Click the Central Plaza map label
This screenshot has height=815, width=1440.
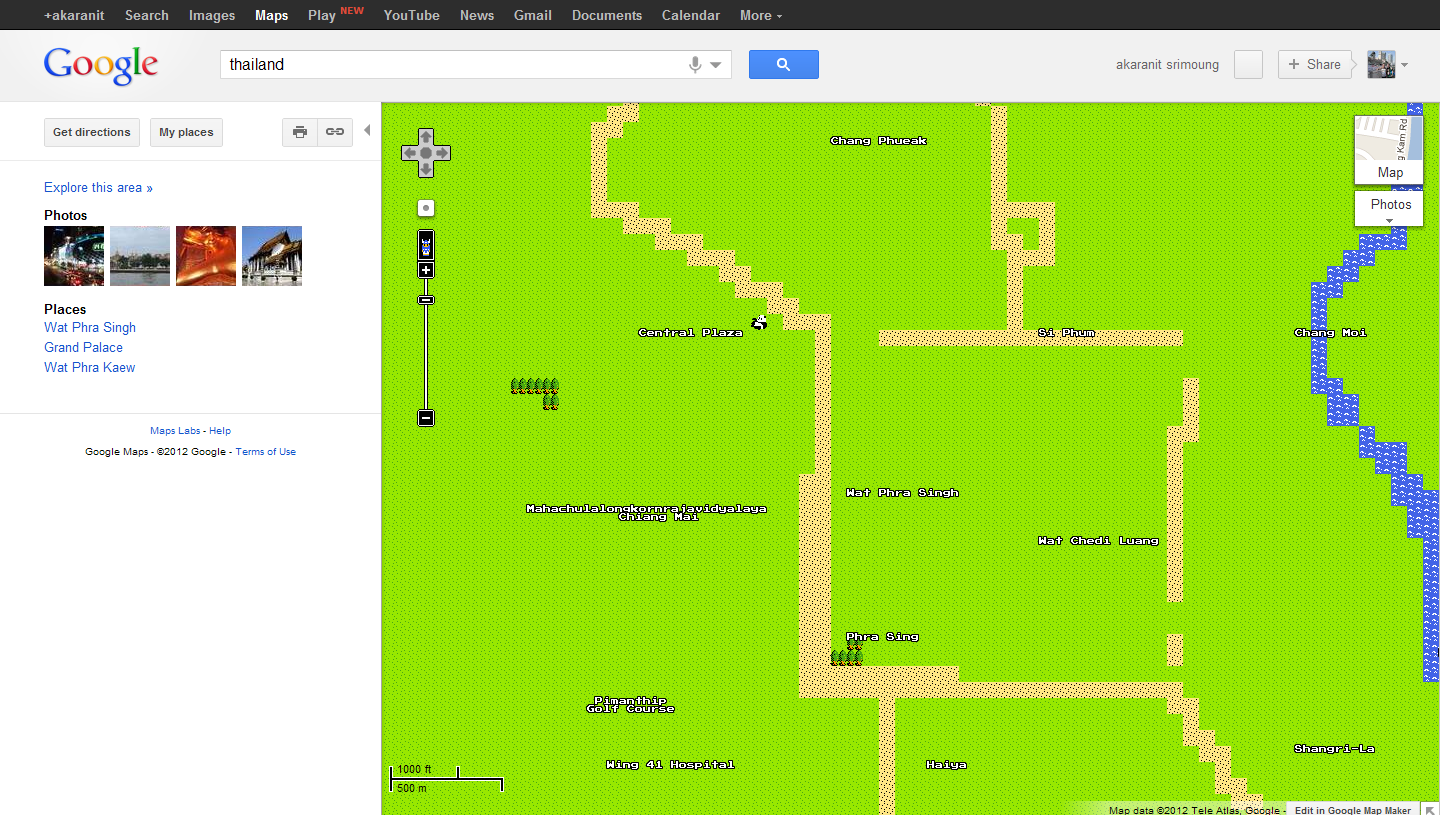click(x=691, y=333)
